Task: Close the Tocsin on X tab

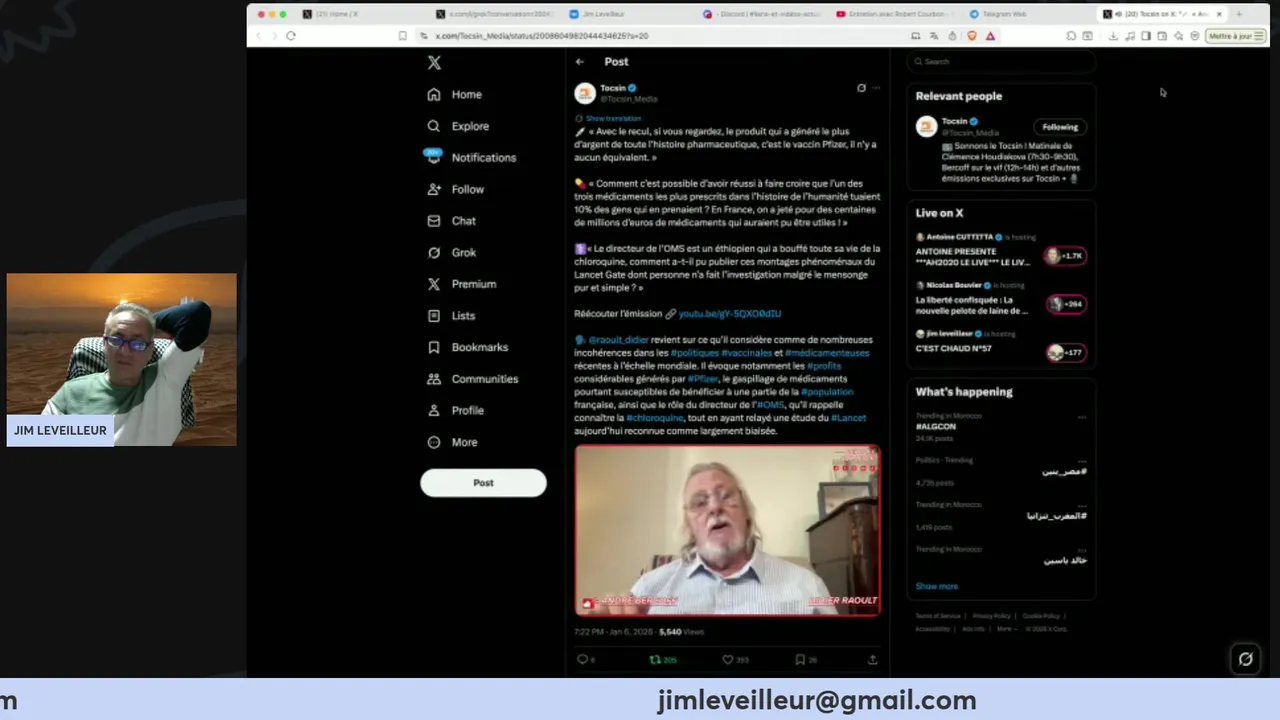Action: click(x=1219, y=14)
